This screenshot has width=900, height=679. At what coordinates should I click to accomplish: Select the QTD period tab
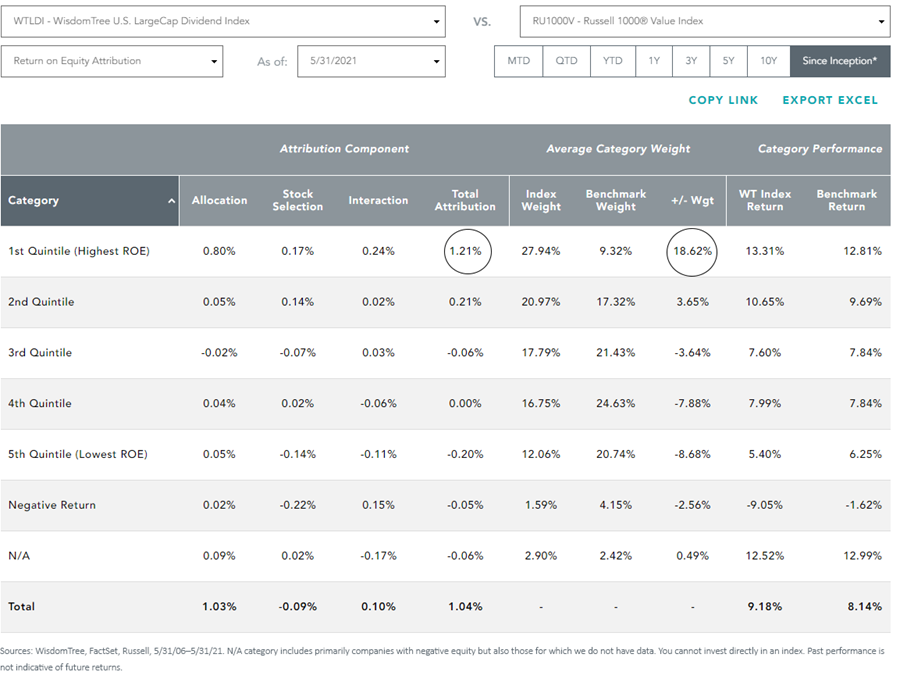pos(567,61)
